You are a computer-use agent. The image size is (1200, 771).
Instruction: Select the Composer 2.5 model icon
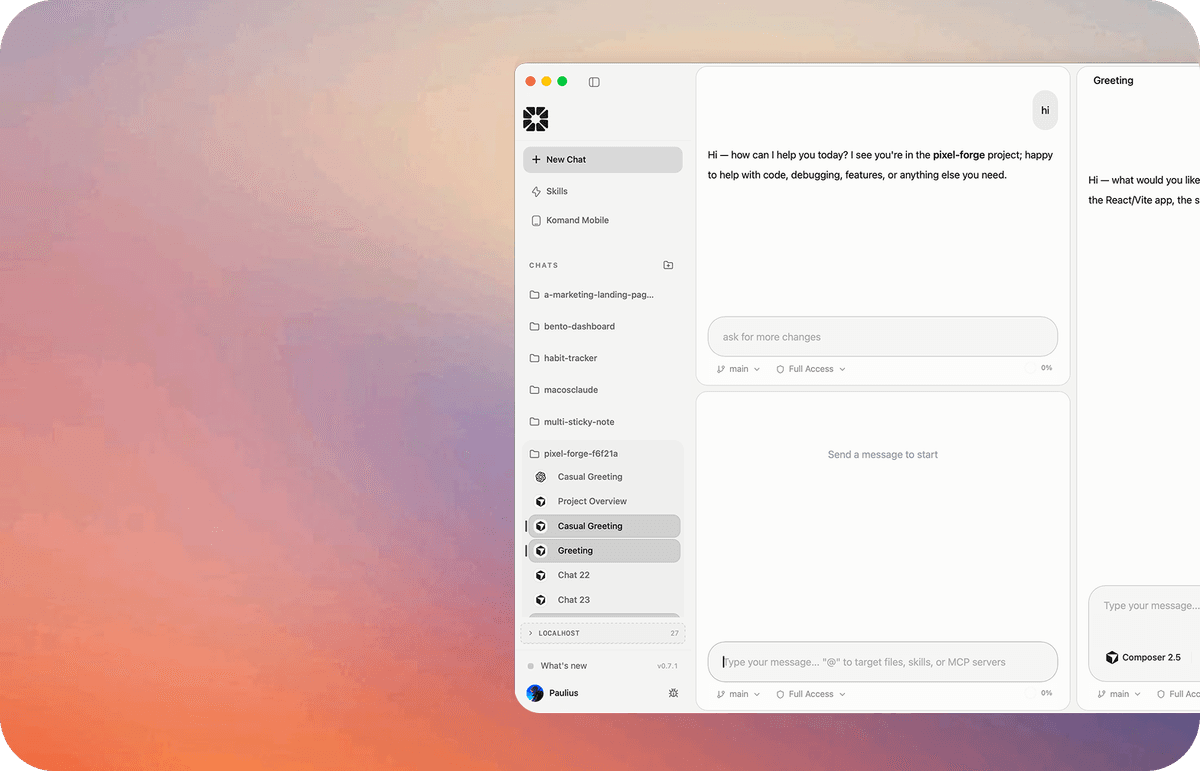pyautogui.click(x=1112, y=657)
